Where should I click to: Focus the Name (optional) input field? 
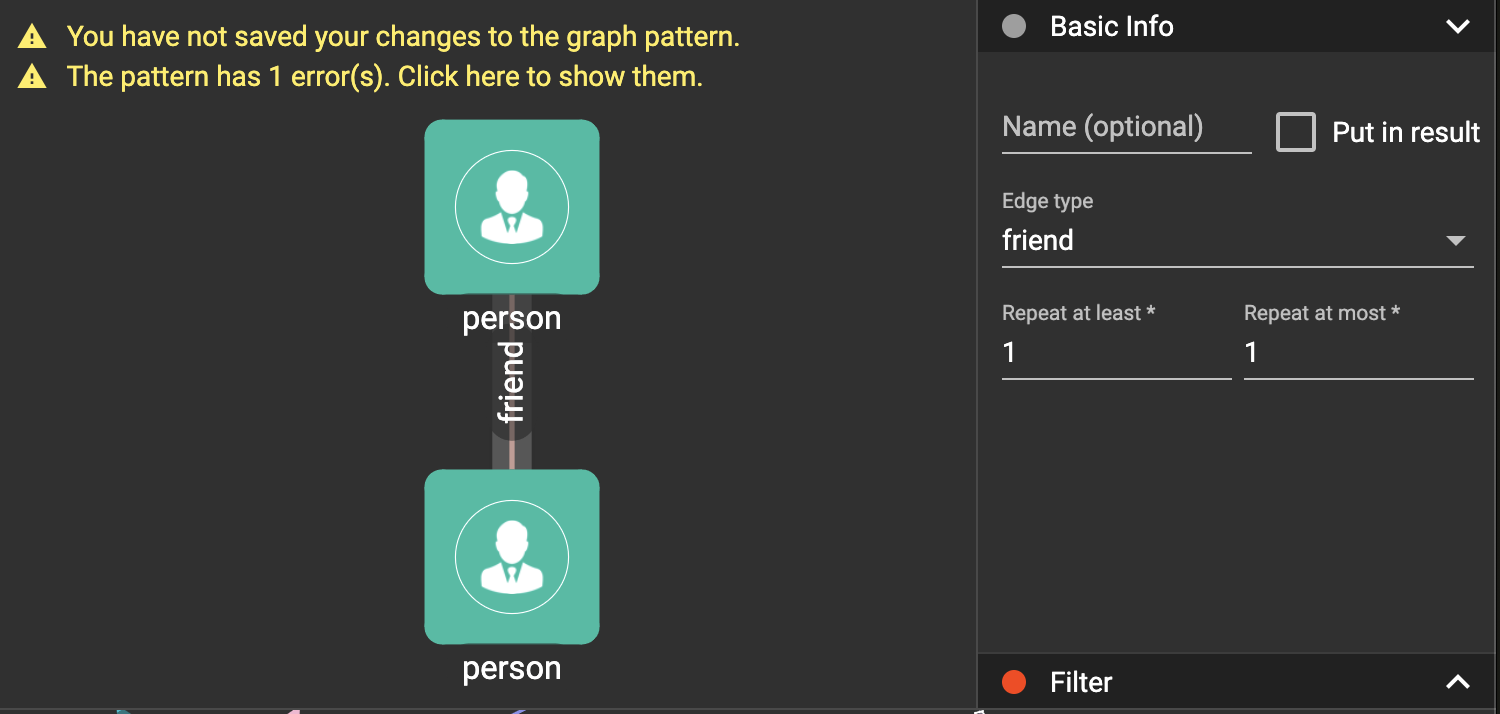point(1126,128)
